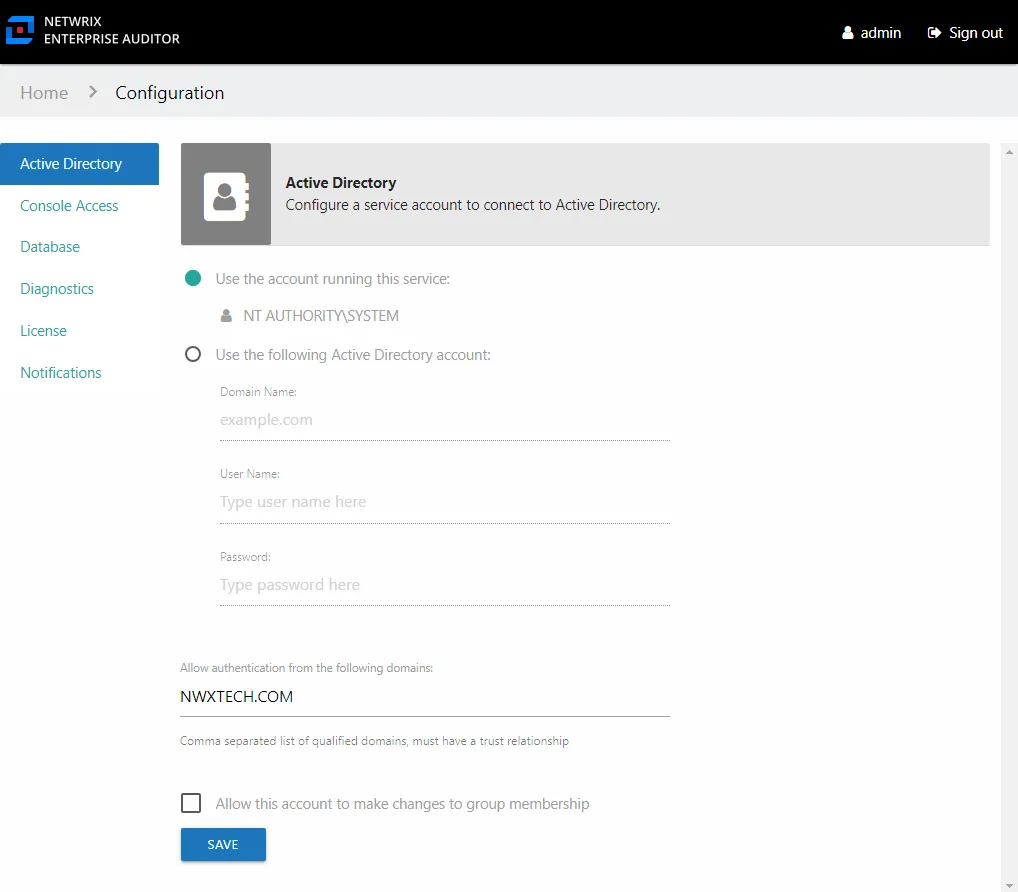The width and height of the screenshot is (1018, 892).
Task: Click the bold Active Directory heading
Action: coord(341,183)
